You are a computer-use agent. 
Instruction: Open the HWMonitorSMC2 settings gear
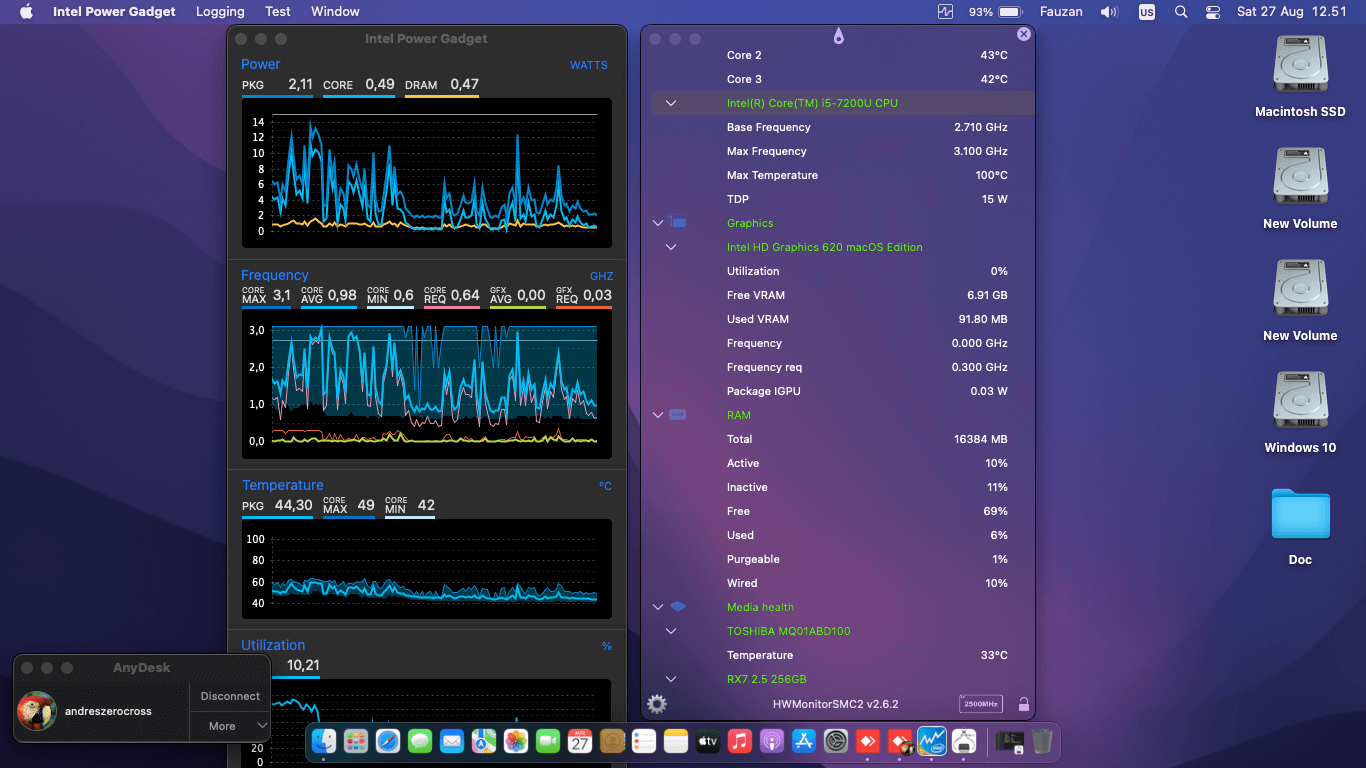(x=656, y=704)
